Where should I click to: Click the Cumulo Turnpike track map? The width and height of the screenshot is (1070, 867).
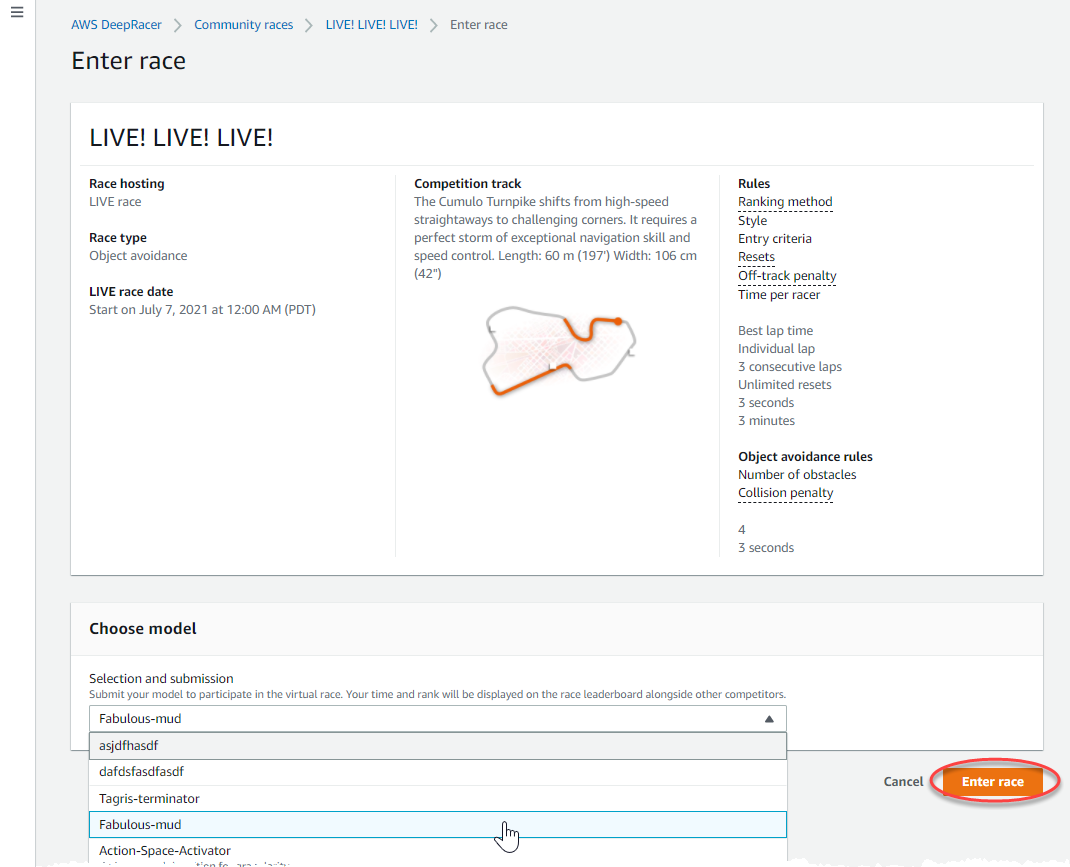click(558, 348)
